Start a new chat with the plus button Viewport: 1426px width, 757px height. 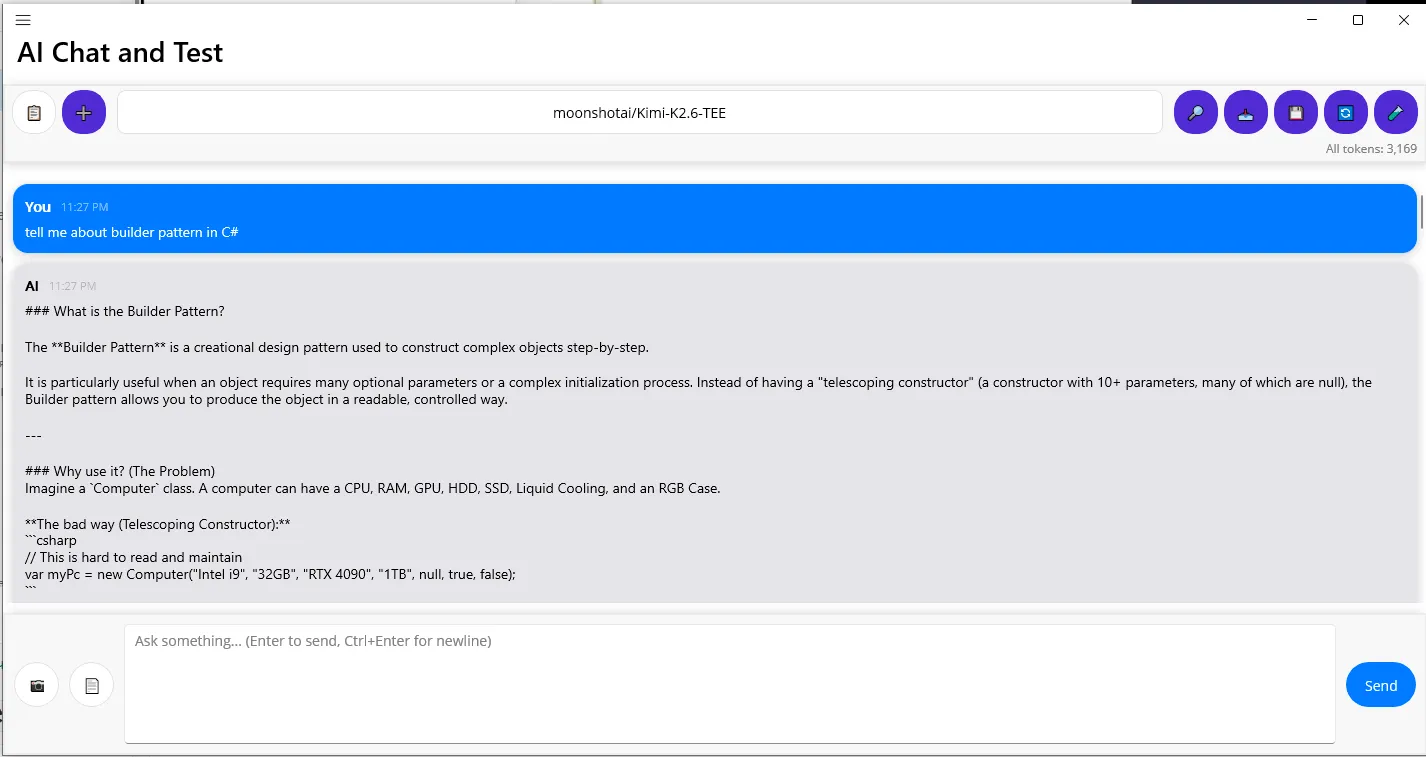coord(84,113)
